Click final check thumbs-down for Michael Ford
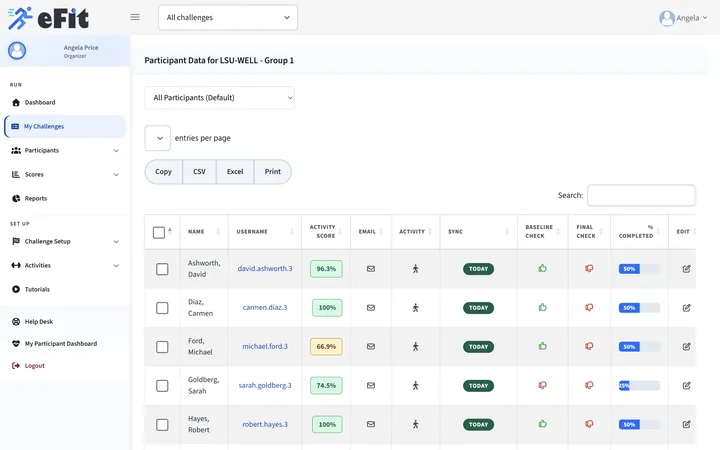The image size is (720, 450). (589, 346)
